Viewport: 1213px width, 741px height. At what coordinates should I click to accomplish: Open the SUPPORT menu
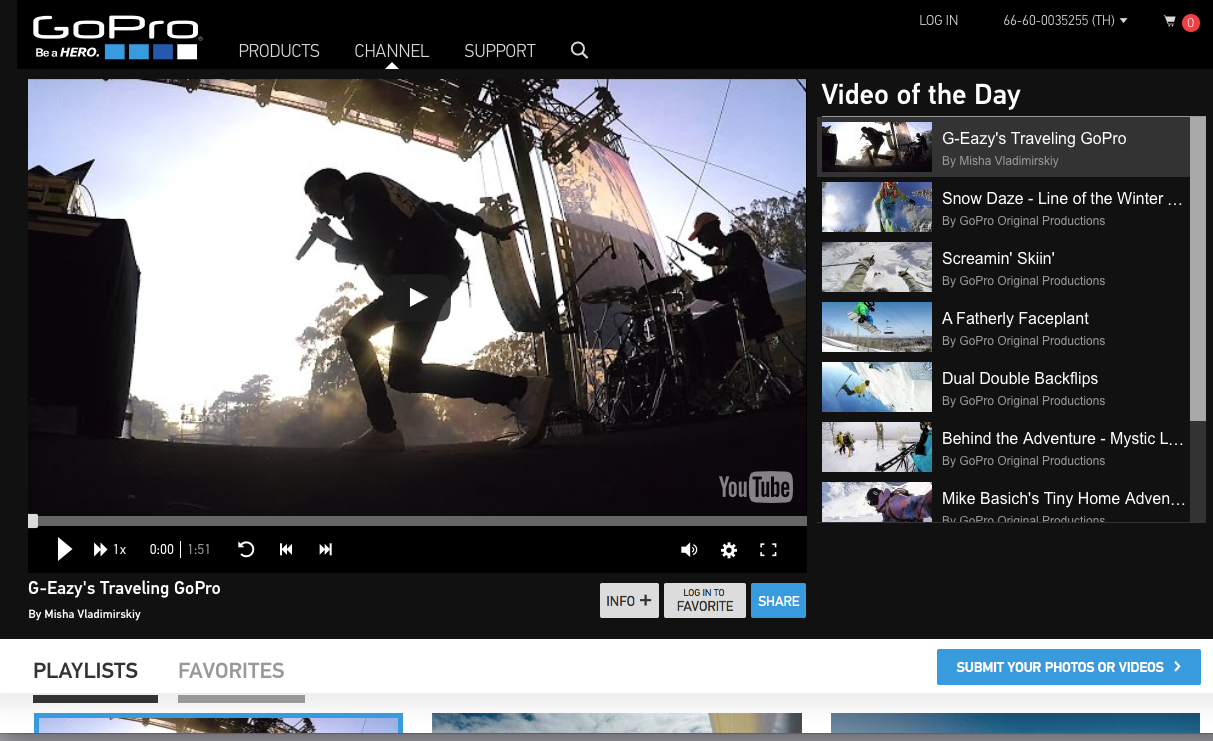coord(500,51)
